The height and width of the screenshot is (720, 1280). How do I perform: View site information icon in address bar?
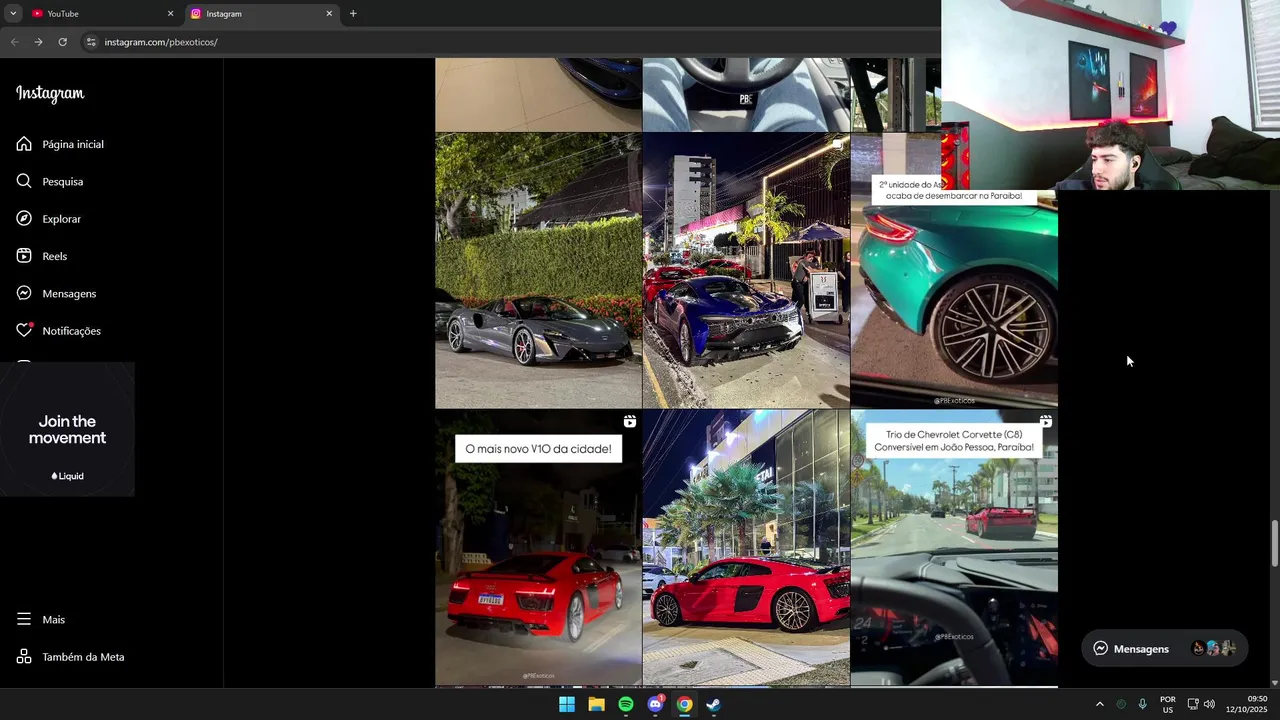click(x=91, y=42)
